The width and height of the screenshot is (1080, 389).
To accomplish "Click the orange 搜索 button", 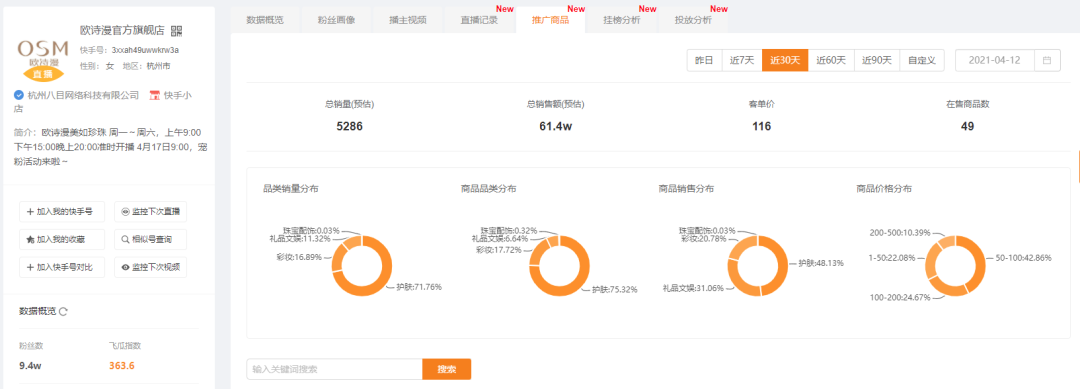I will point(446,369).
